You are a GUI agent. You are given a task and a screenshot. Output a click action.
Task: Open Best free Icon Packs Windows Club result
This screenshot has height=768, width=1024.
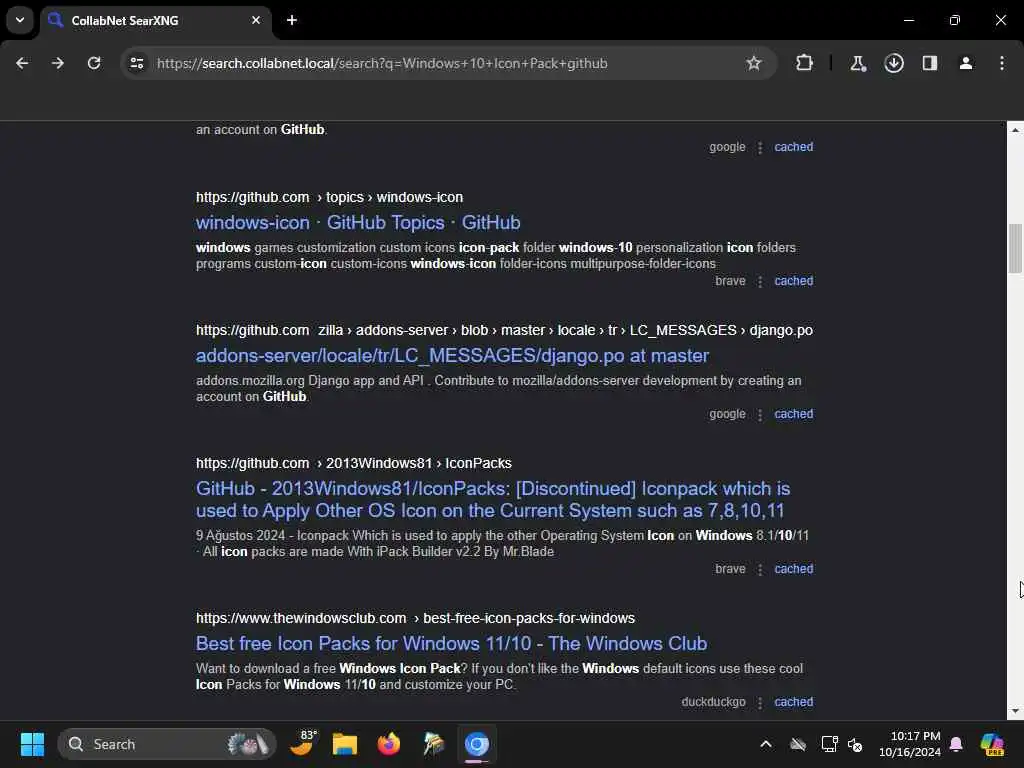click(451, 644)
